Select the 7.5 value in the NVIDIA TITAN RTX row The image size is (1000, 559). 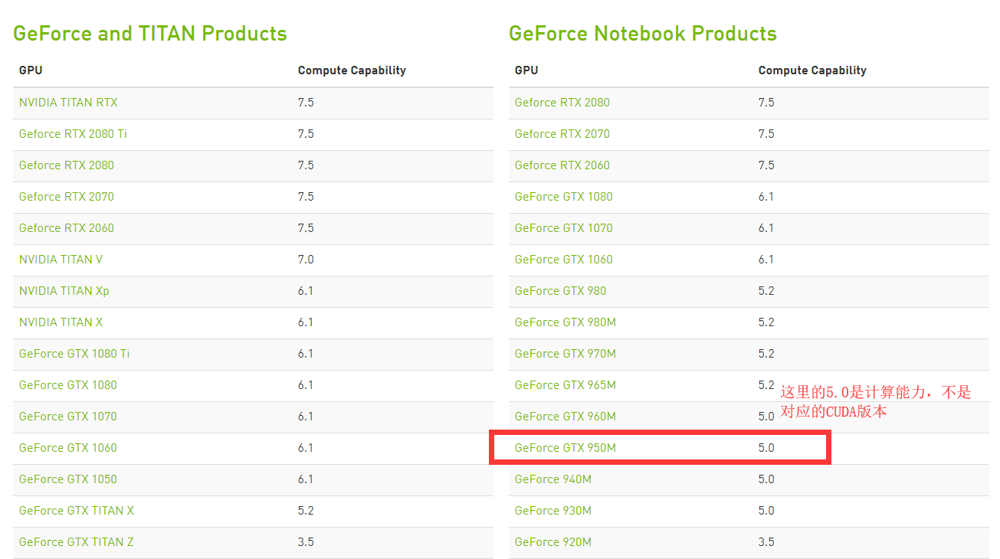tap(305, 103)
